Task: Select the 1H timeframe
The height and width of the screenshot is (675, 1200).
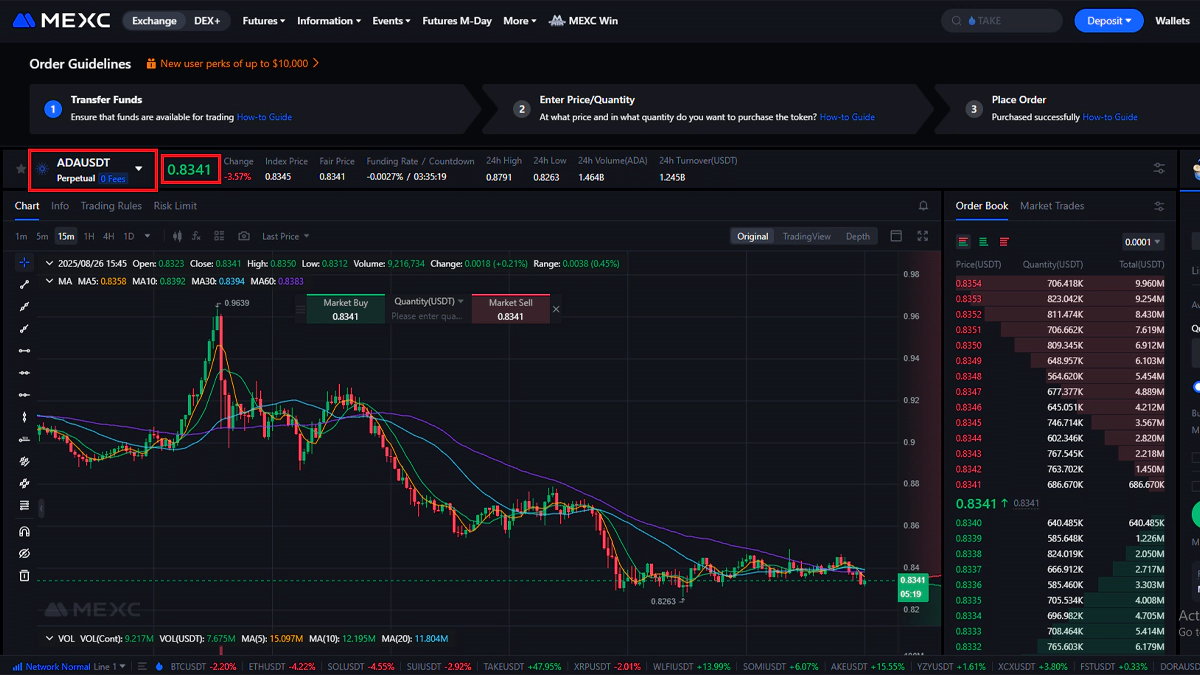Action: pyautogui.click(x=90, y=236)
